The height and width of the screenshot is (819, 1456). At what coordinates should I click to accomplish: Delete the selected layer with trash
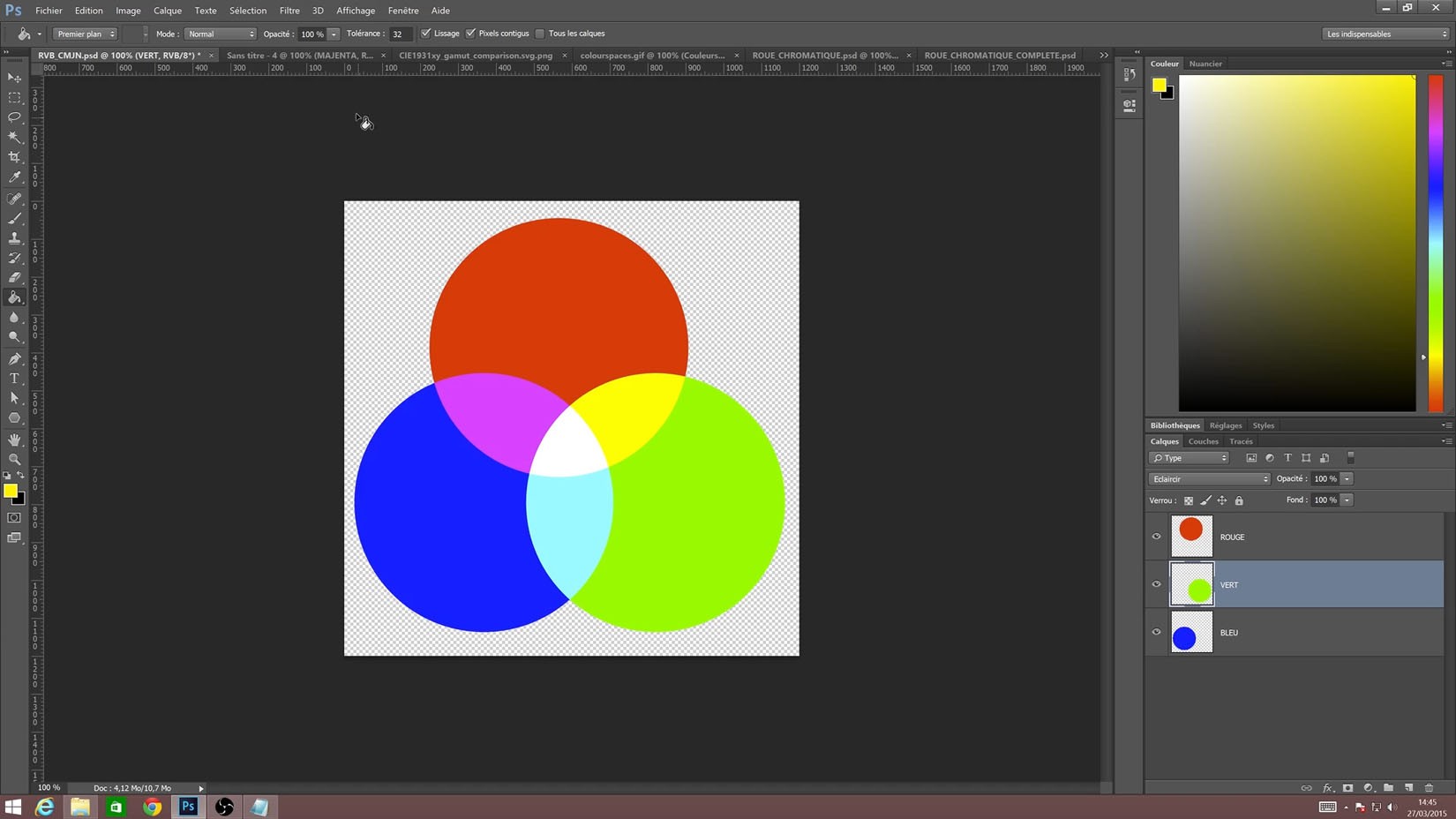click(1430, 788)
